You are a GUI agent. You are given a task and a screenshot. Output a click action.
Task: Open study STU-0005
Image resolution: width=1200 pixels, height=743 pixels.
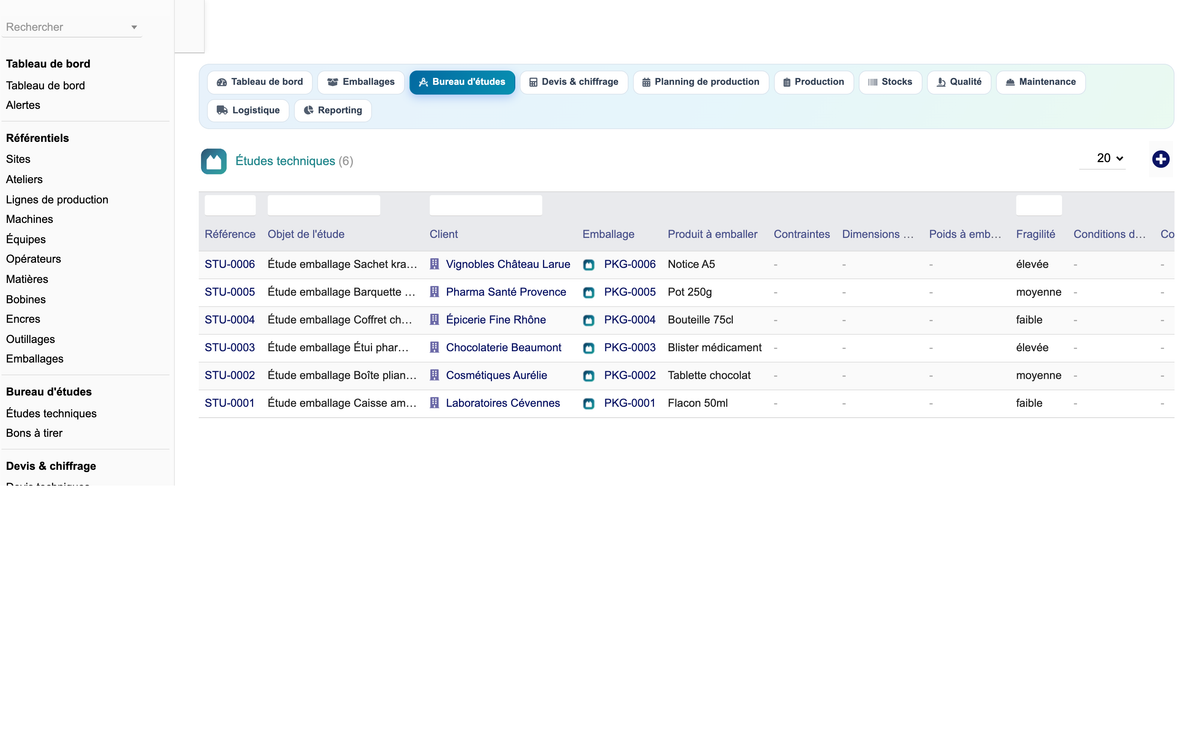coord(230,292)
